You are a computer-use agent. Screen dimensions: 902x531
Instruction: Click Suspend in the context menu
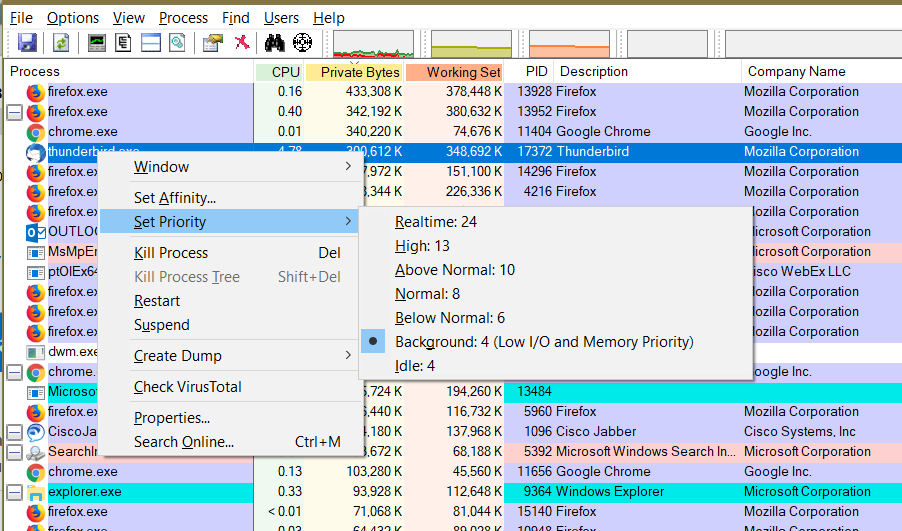tap(162, 325)
